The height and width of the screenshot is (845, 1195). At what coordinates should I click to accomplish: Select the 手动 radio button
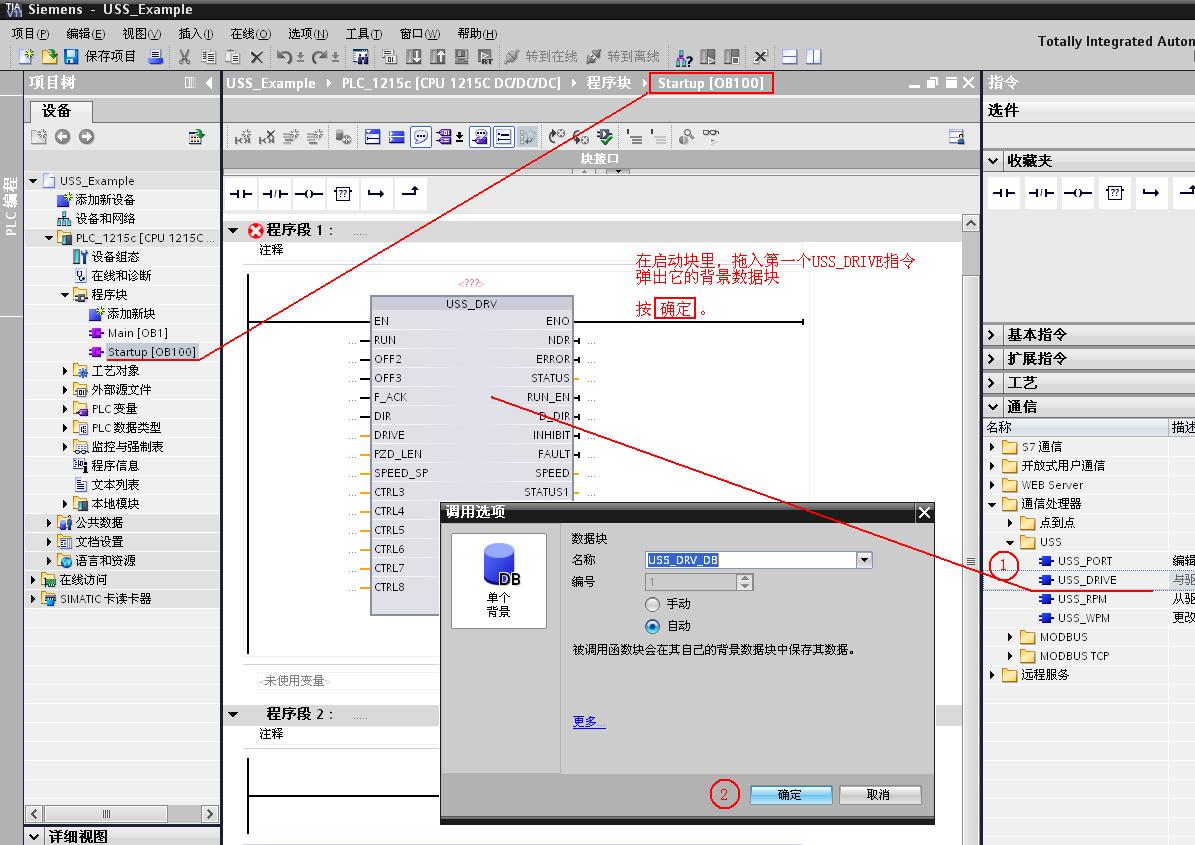[x=652, y=604]
